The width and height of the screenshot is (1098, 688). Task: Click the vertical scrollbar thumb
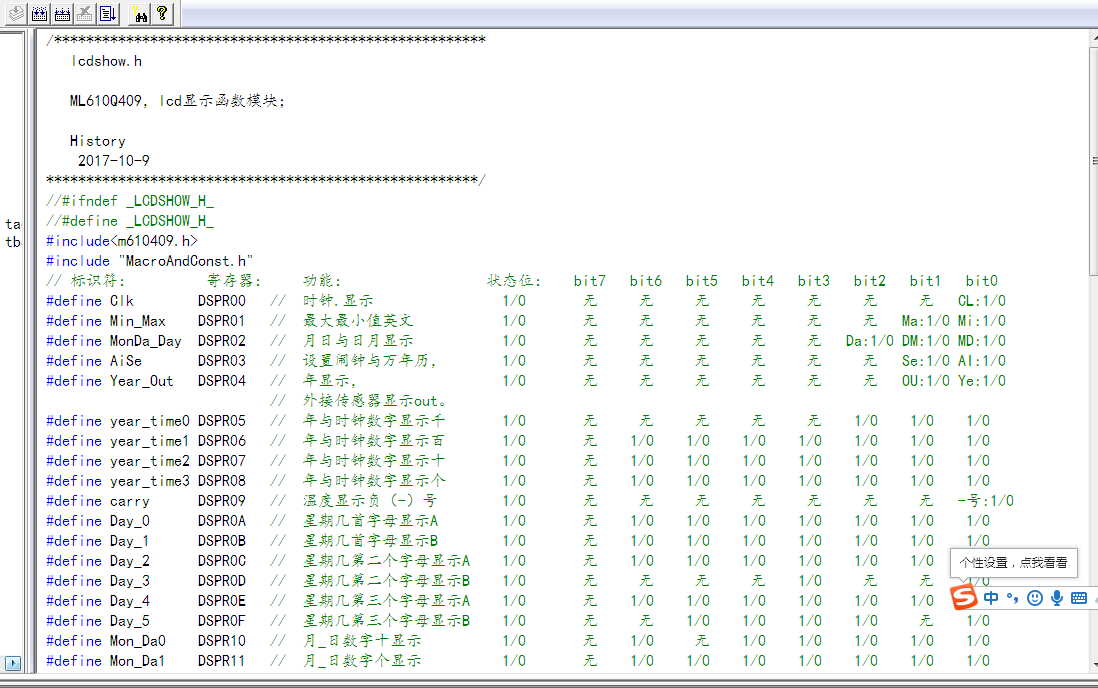point(1094,160)
